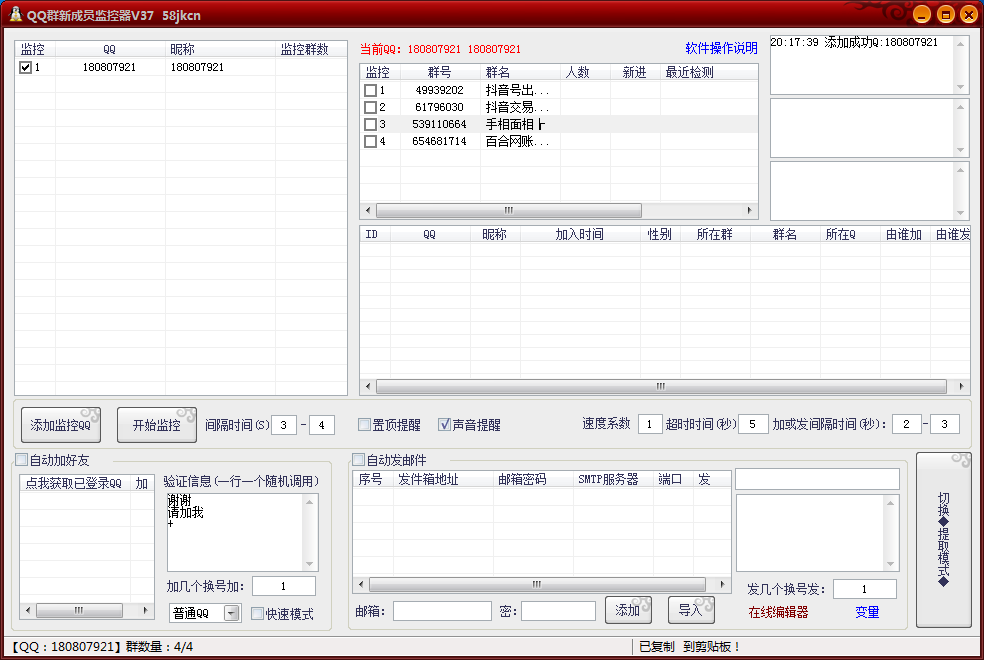The image size is (984, 660).
Task: Click 最近检测 column header
Action: 709,72
